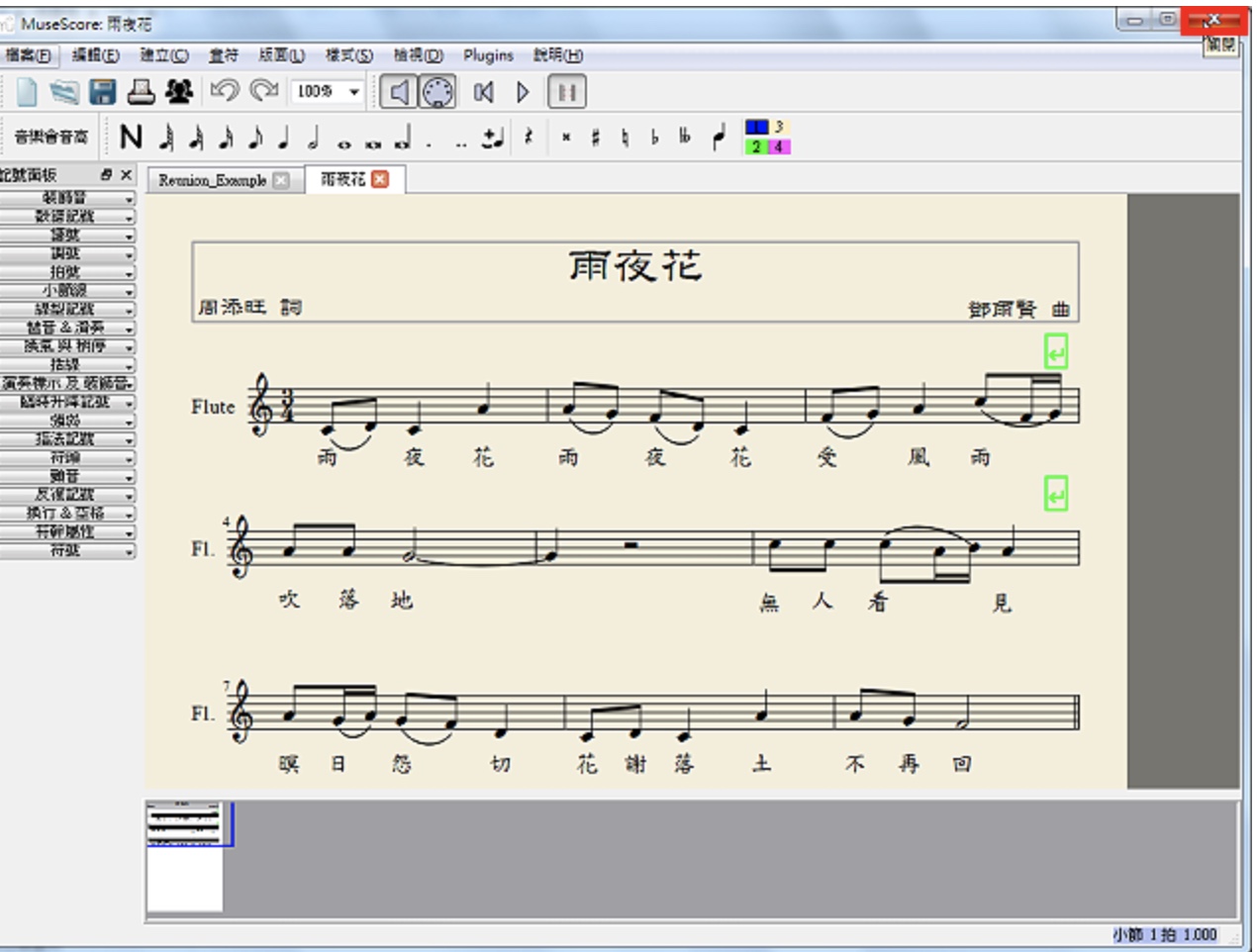Expand the 顫音 palette
Viewport: 1257px width, 952px height.
pos(67,476)
